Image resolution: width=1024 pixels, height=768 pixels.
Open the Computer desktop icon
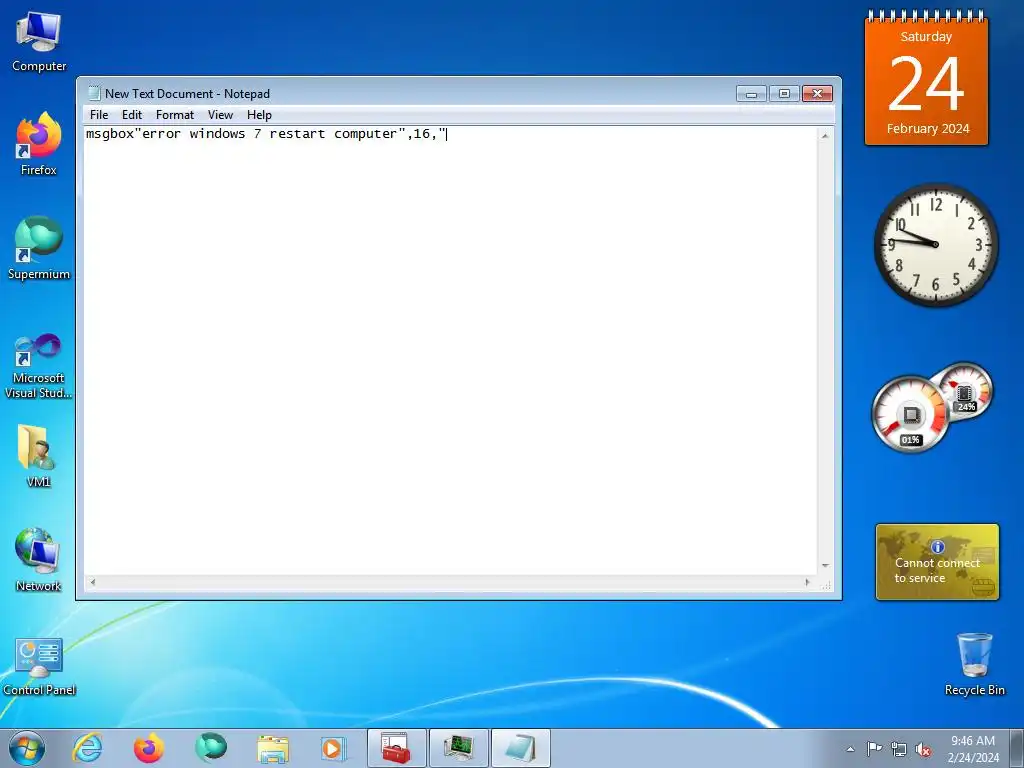coord(39,42)
